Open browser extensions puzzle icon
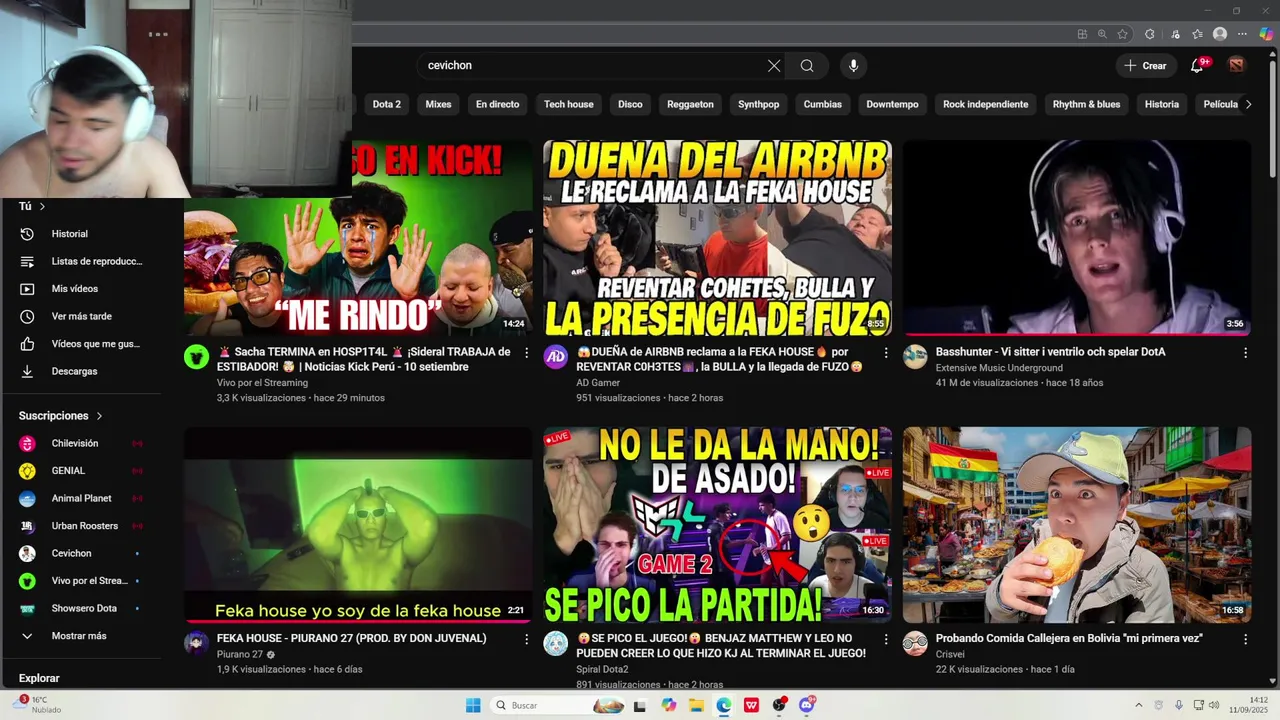 [x=1150, y=34]
